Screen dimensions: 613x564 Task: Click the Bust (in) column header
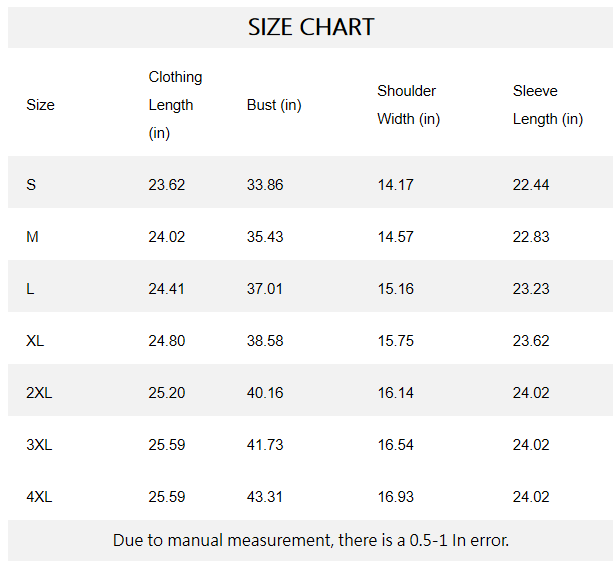coord(274,105)
